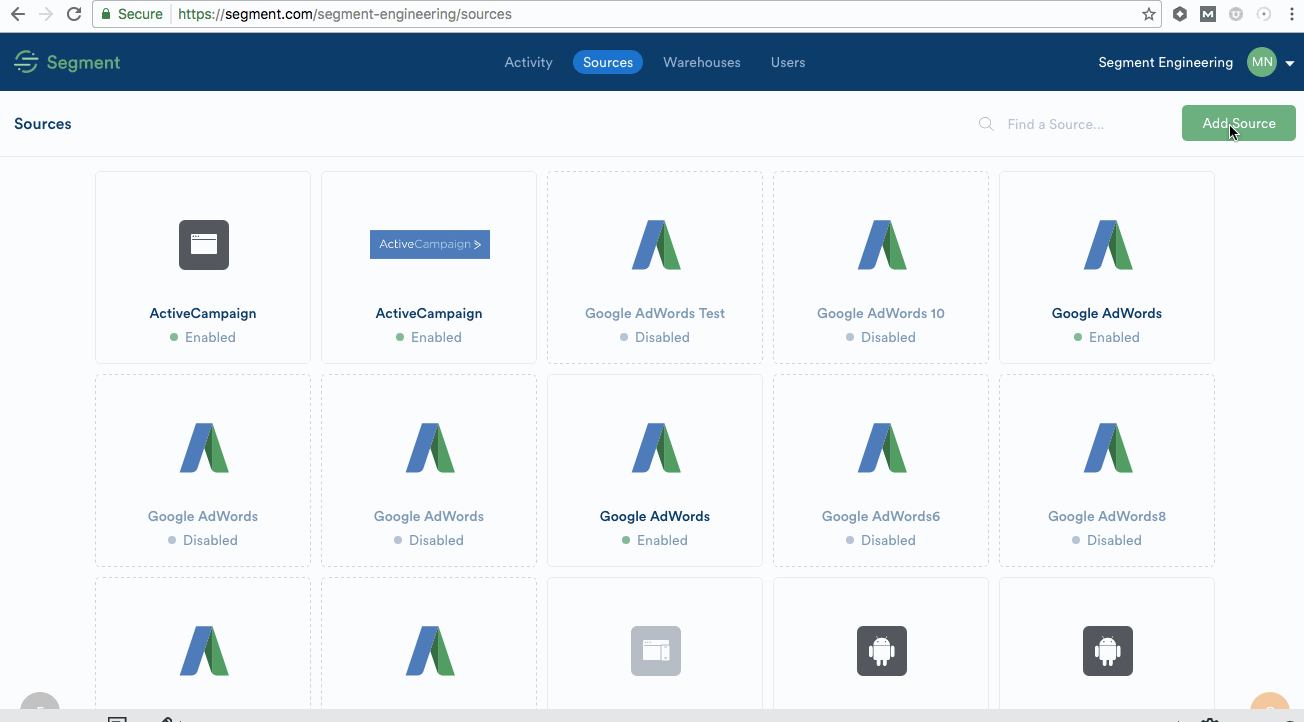Click the MN user avatar
Image resolution: width=1304 pixels, height=722 pixels.
1262,62
